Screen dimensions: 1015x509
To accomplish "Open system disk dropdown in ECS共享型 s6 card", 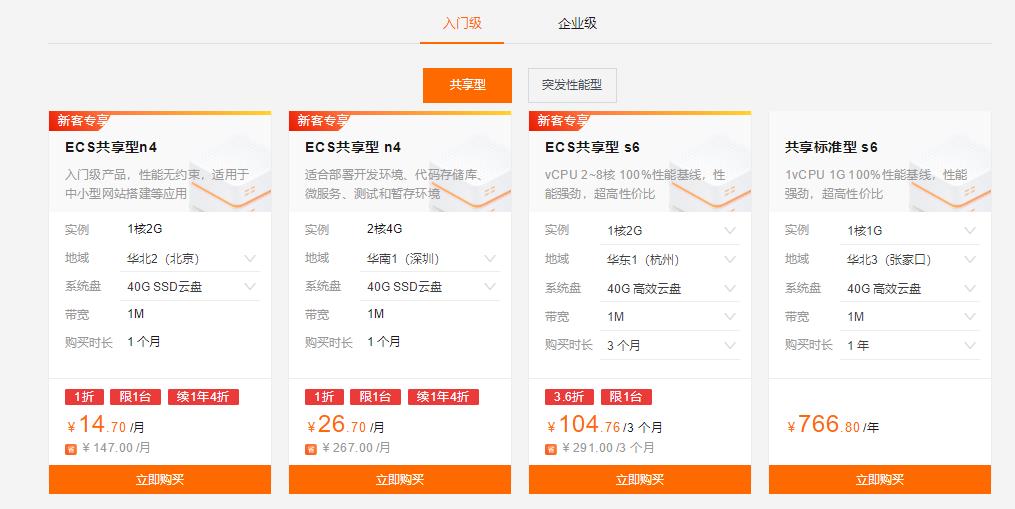I will [670, 288].
